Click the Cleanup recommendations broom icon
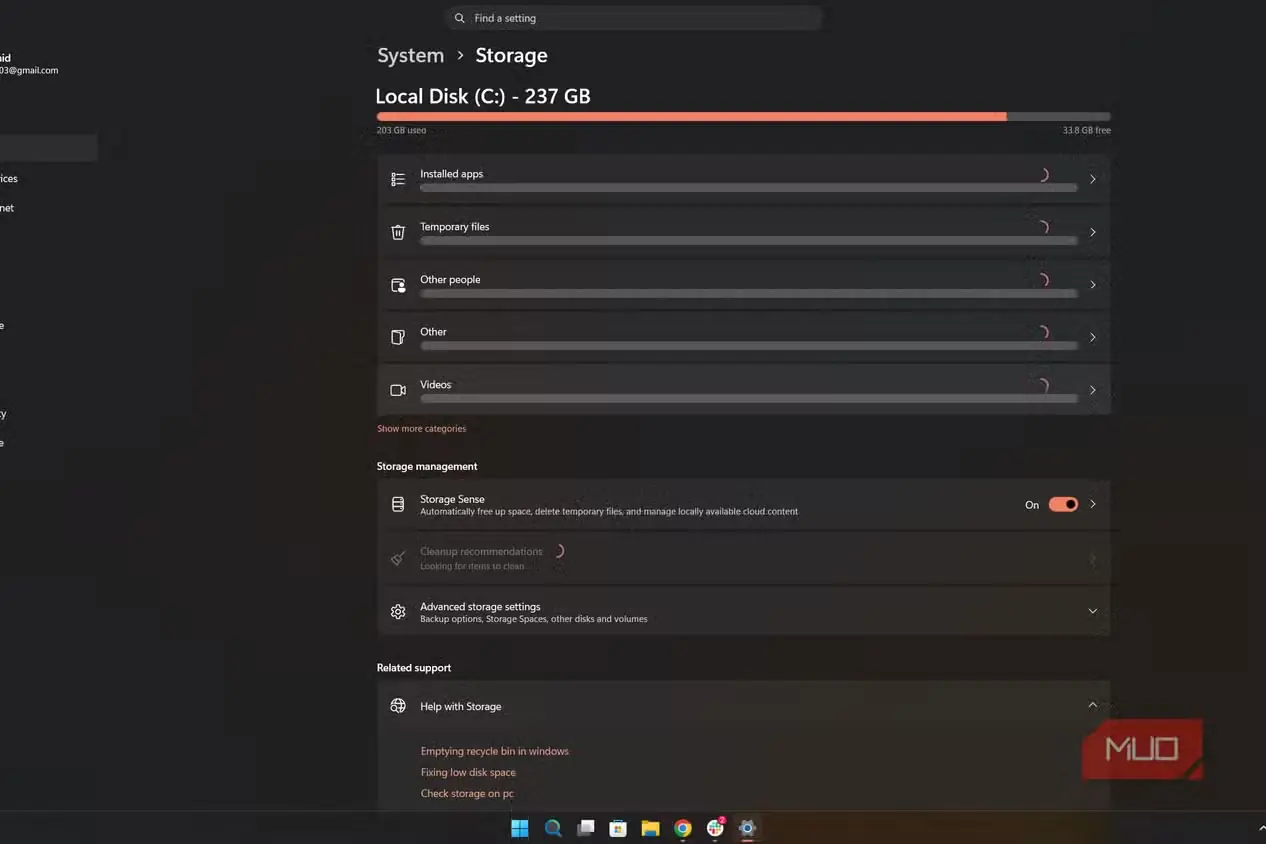The height and width of the screenshot is (844, 1266). [x=398, y=558]
